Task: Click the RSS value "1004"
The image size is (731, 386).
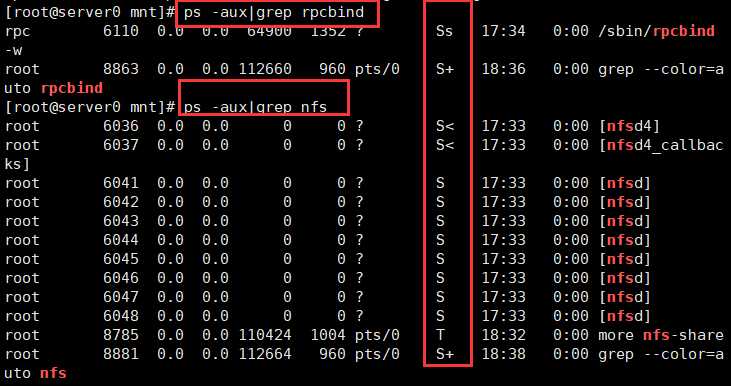Action: point(328,335)
